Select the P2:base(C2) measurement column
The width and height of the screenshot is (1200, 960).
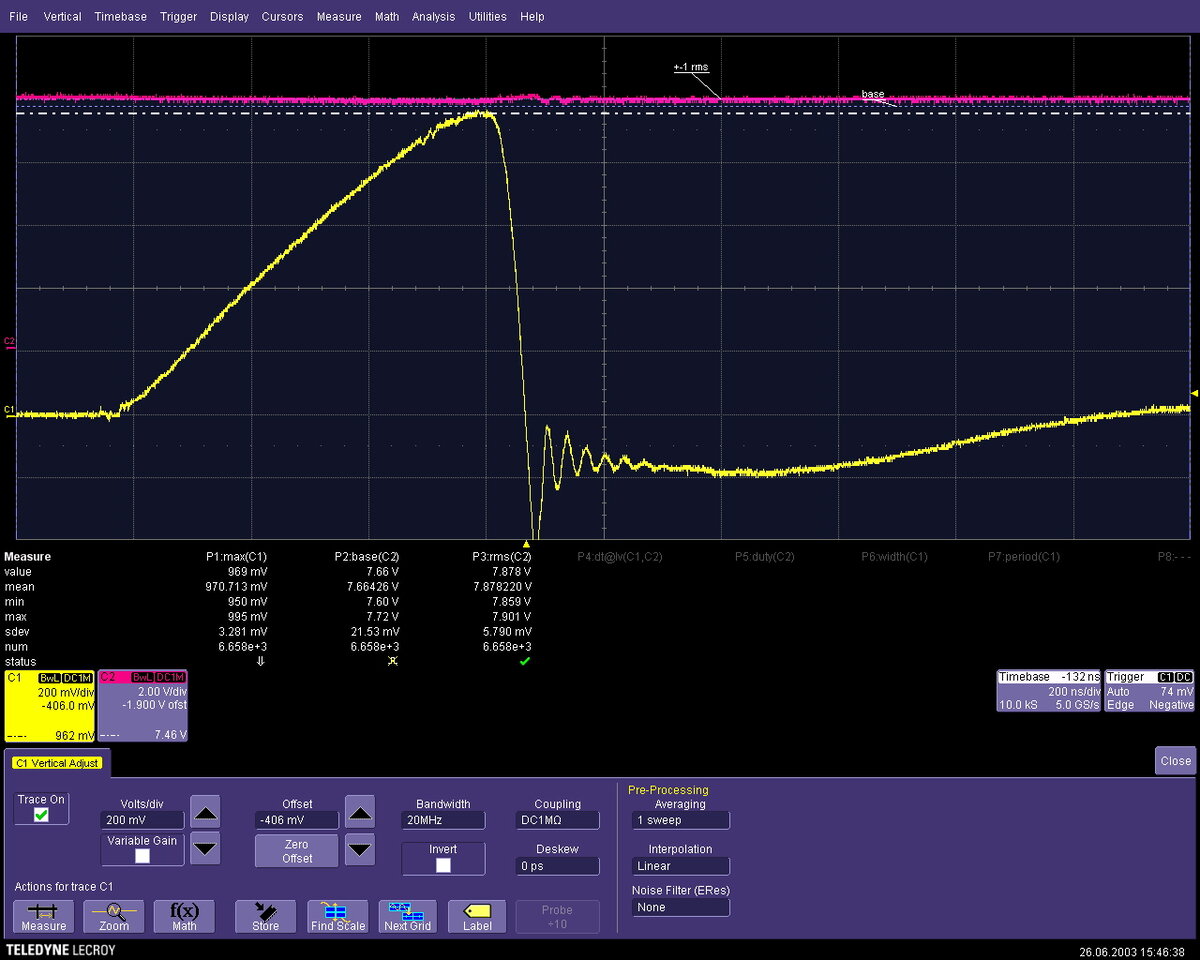(x=367, y=557)
